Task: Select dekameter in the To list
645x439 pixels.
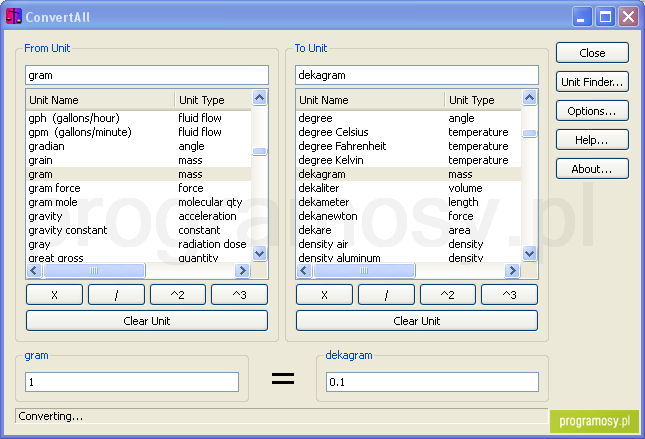Action: (x=408, y=202)
